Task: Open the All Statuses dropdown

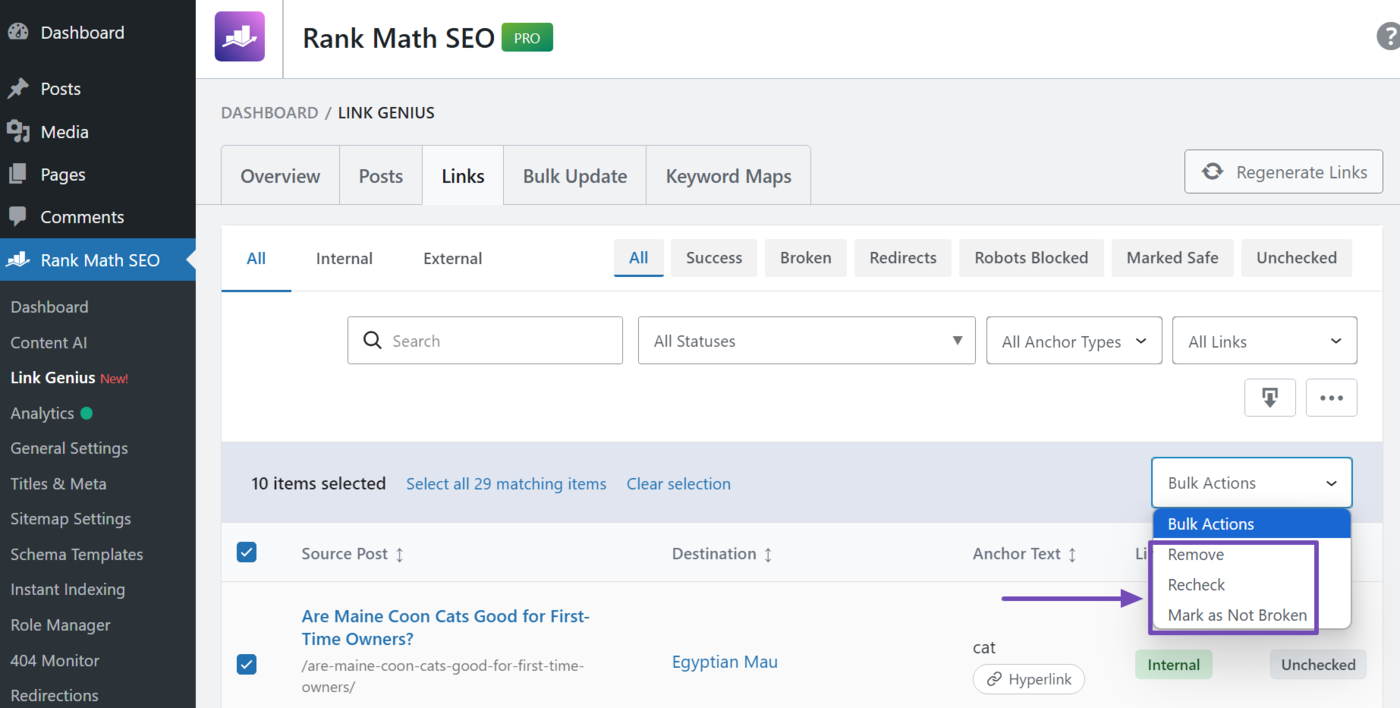Action: tap(807, 341)
